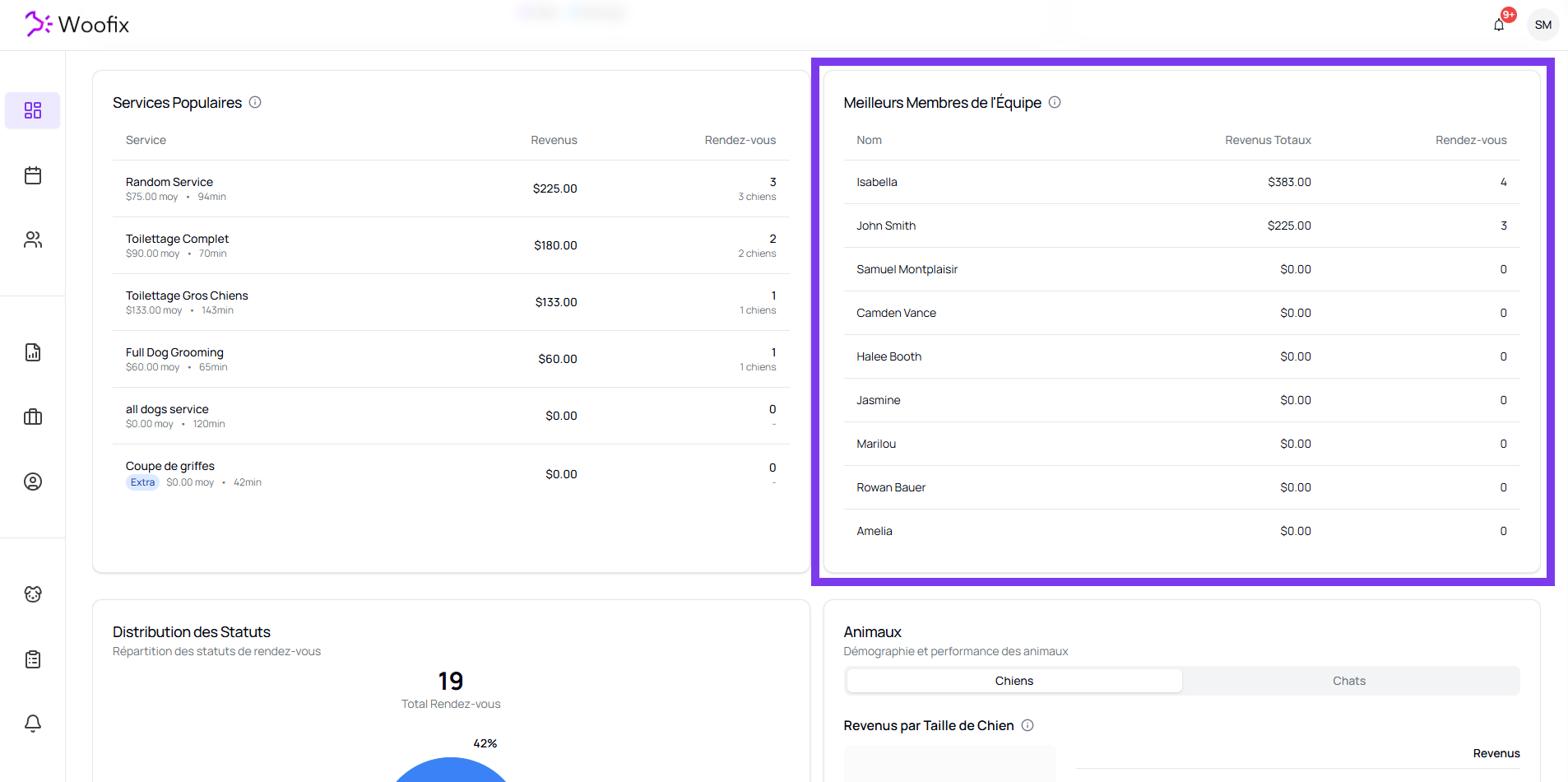Click the blue pie chart segment
Image resolution: width=1568 pixels, height=782 pixels.
(x=451, y=772)
